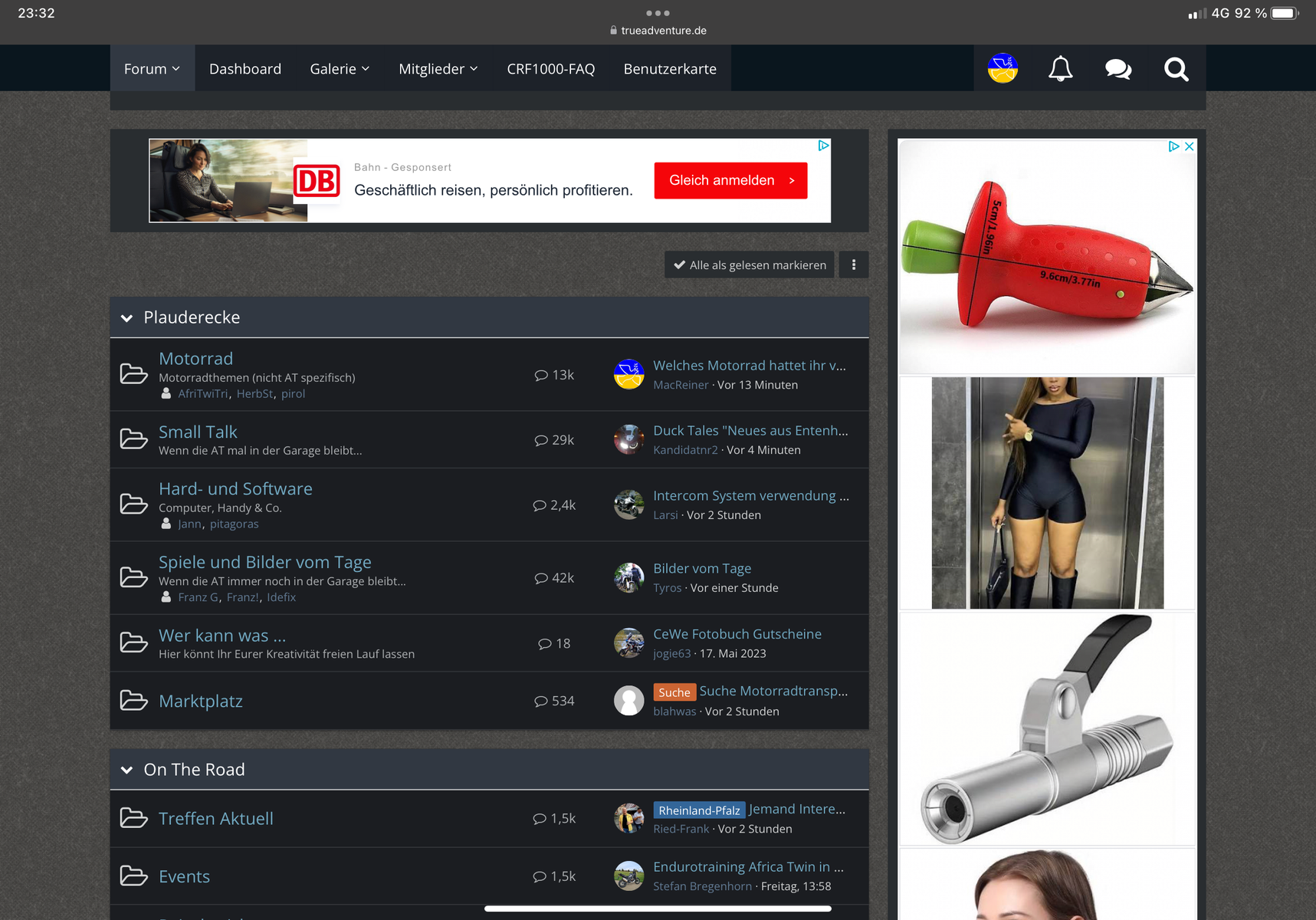Open the notifications bell icon

point(1060,69)
